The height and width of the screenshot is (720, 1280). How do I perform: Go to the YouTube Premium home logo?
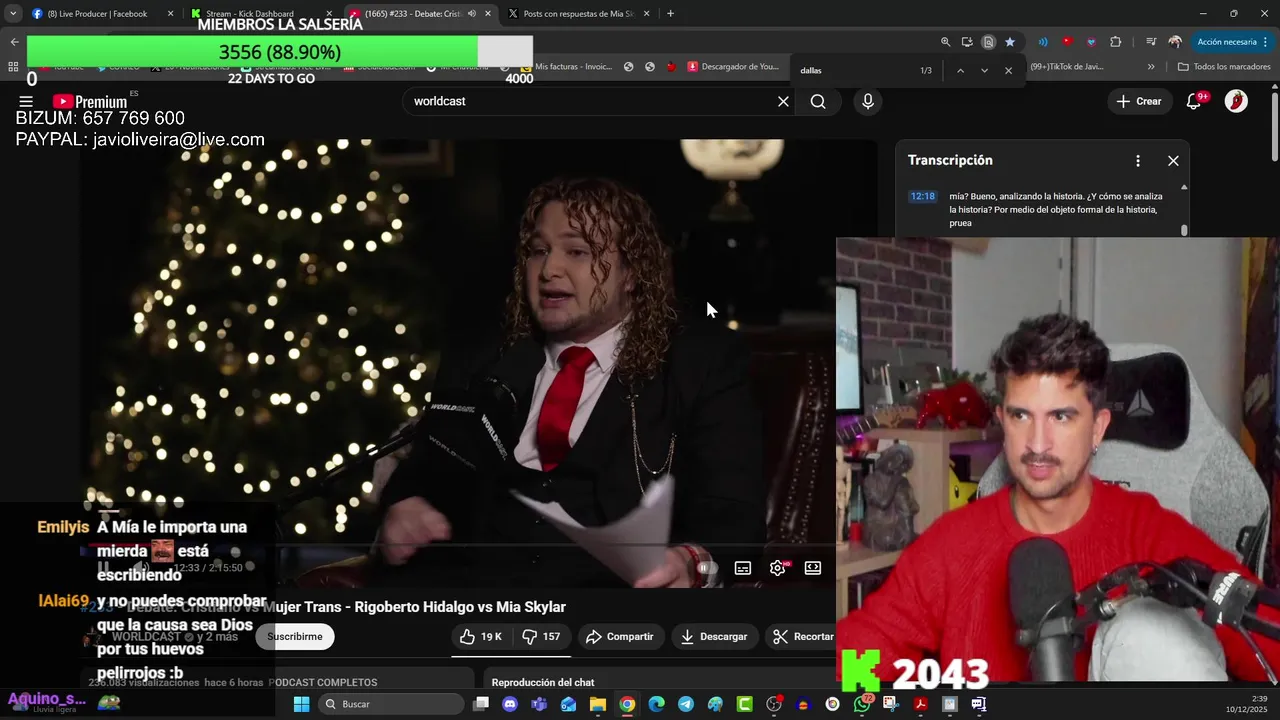coord(90,101)
